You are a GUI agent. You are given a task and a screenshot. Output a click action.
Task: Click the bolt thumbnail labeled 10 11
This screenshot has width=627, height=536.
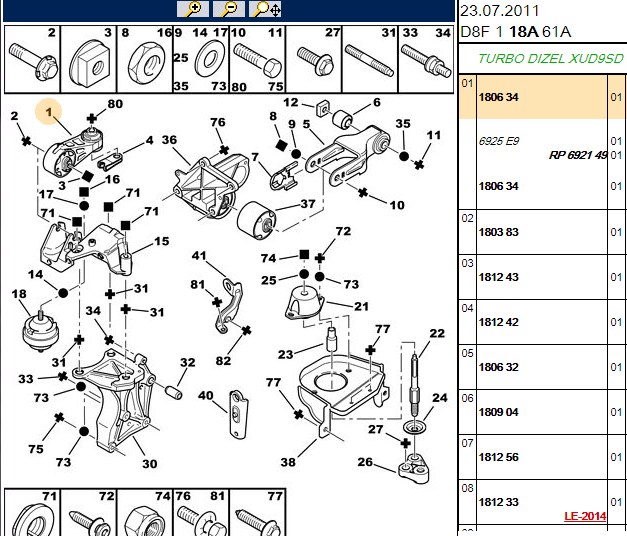point(258,59)
